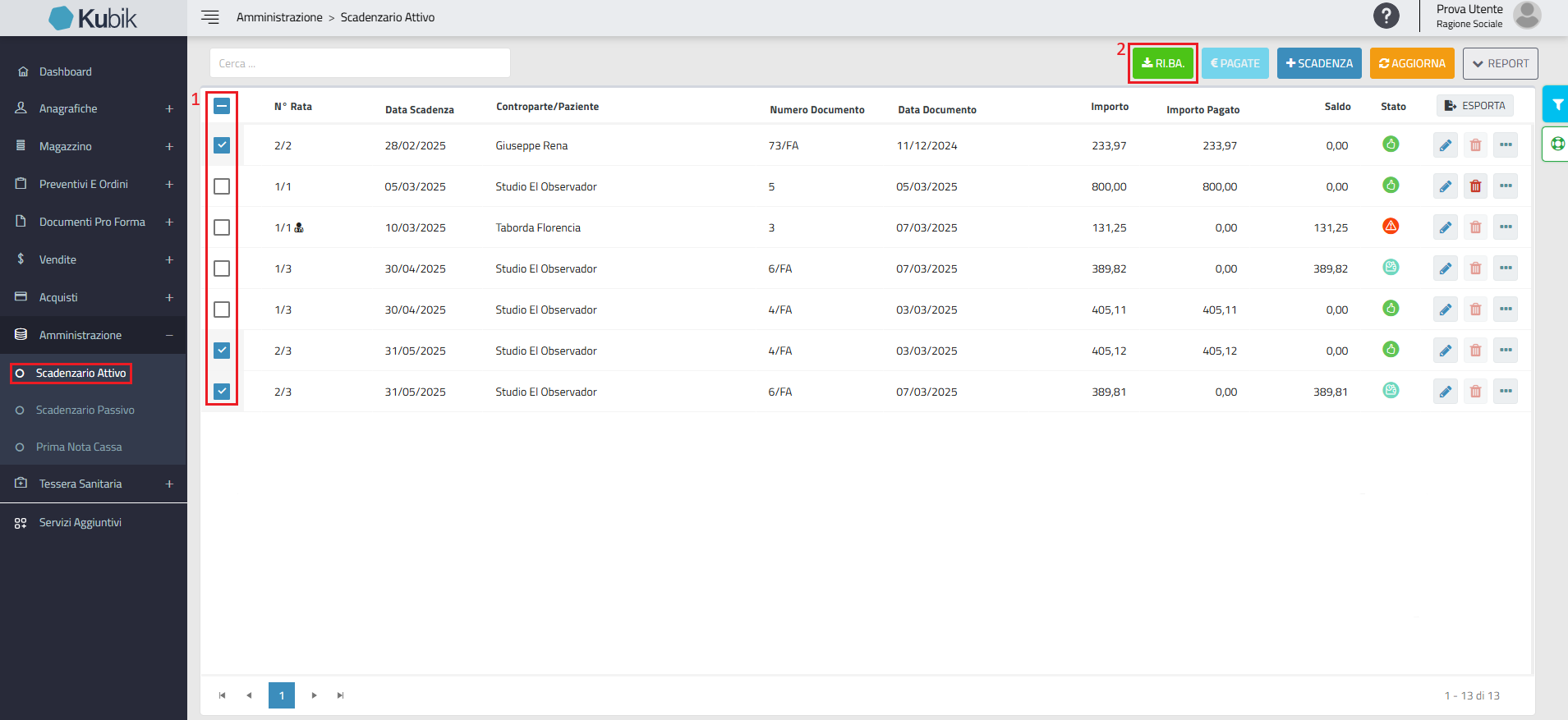Toggle the hamburger sidebar menu icon
The height and width of the screenshot is (720, 1568).
tap(210, 17)
